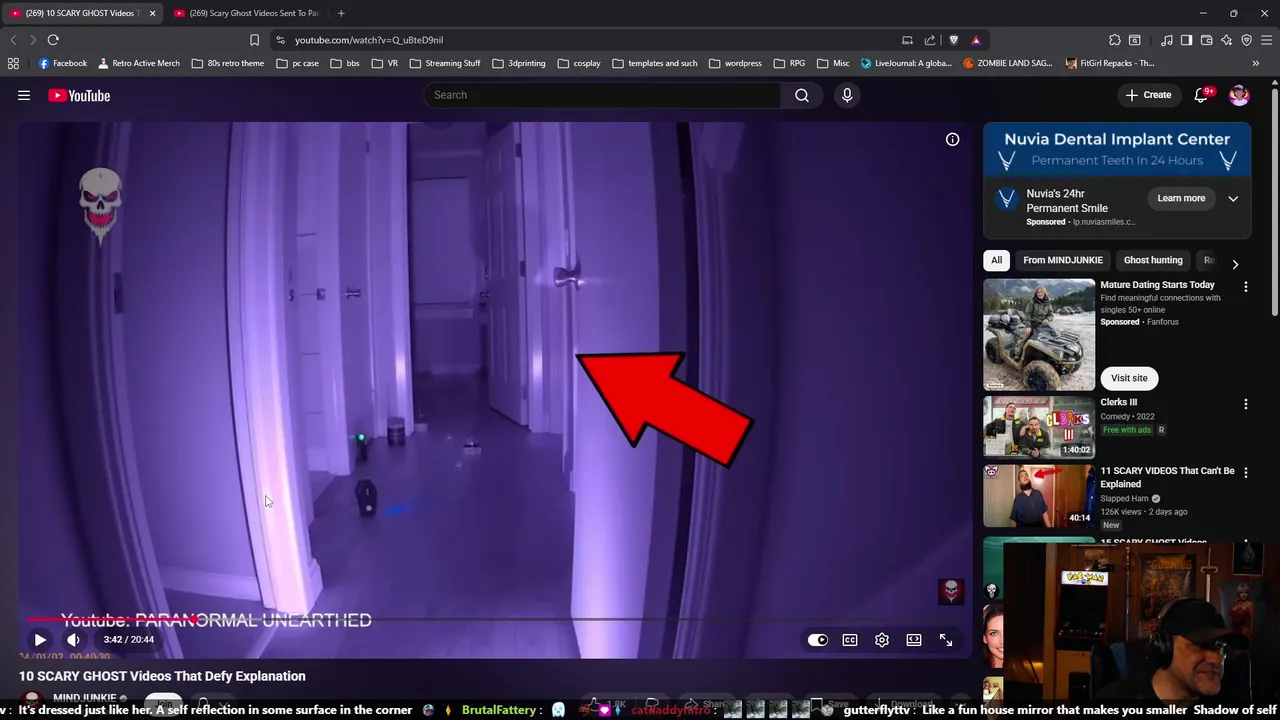Viewport: 1280px width, 720px height.
Task: Expand the 80s retro theme bookmark folder
Action: click(x=228, y=63)
